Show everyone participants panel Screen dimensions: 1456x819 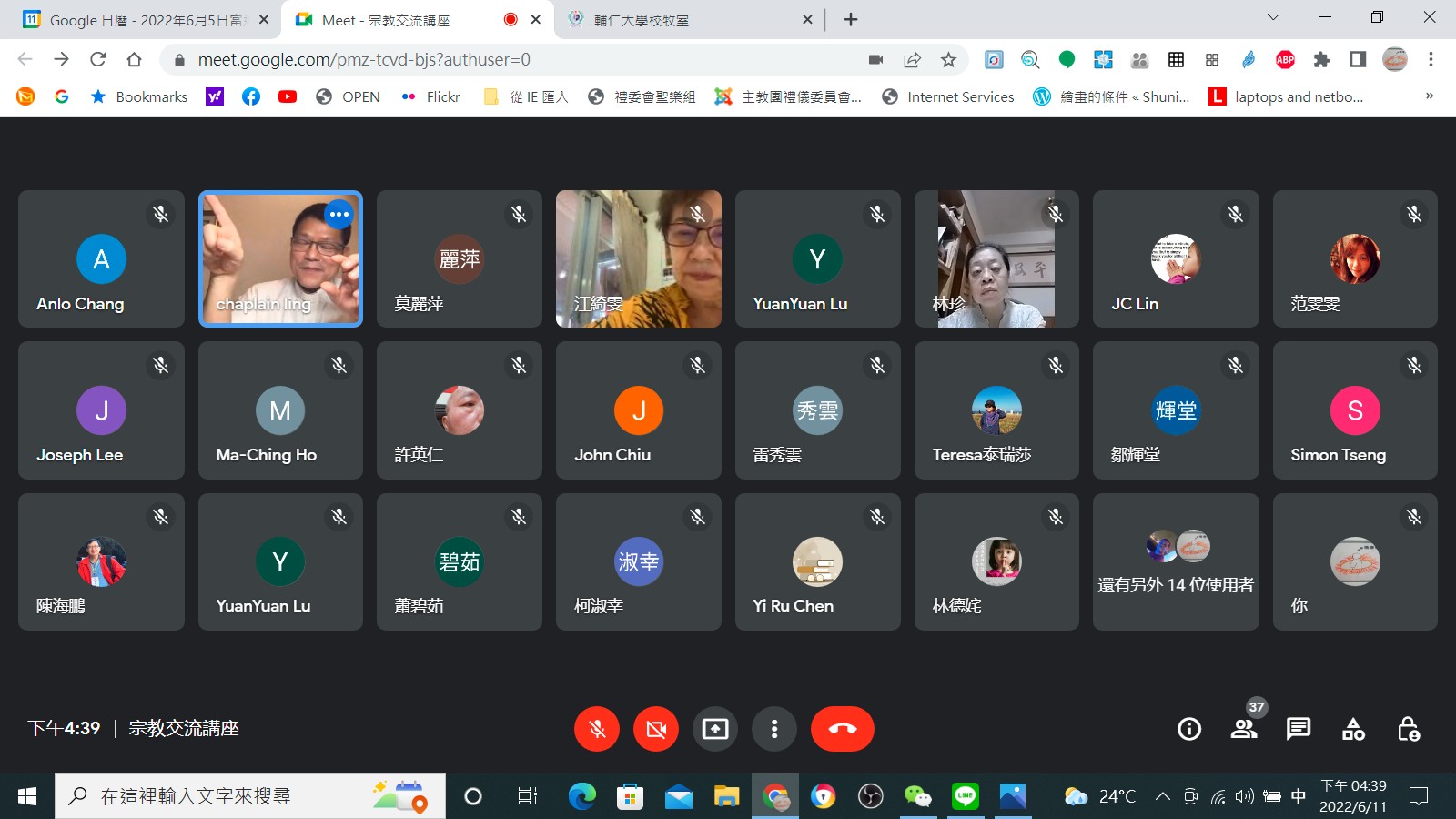[x=1243, y=729]
